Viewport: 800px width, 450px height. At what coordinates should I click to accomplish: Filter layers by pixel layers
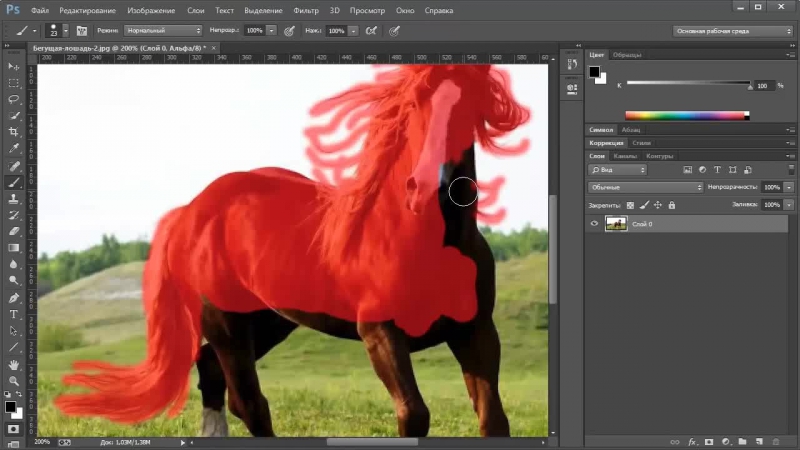[x=687, y=170]
